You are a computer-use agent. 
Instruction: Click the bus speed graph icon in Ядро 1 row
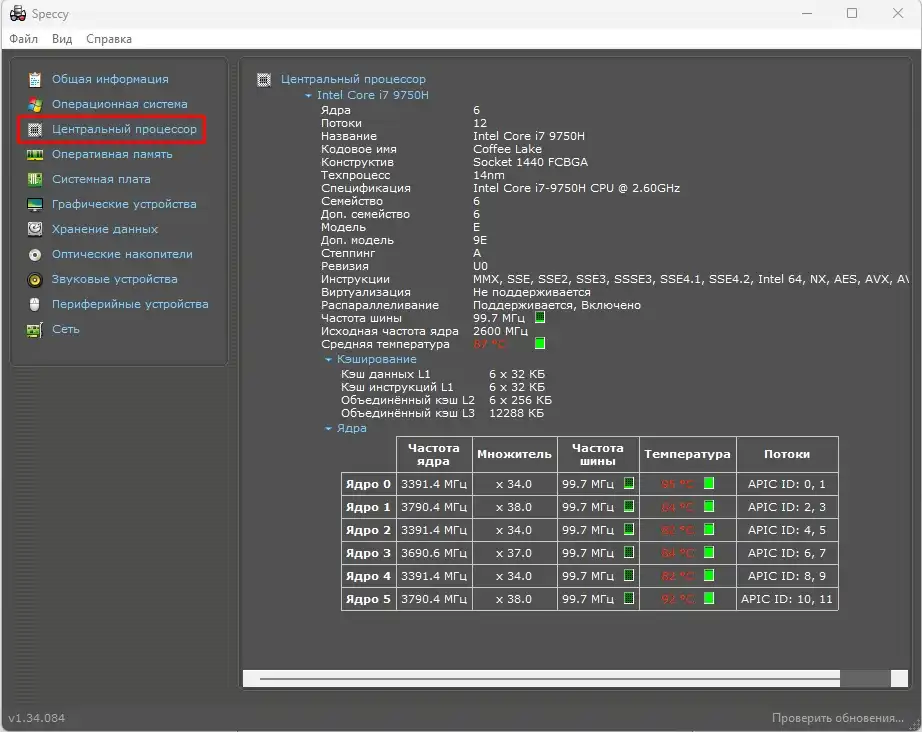[x=629, y=506]
